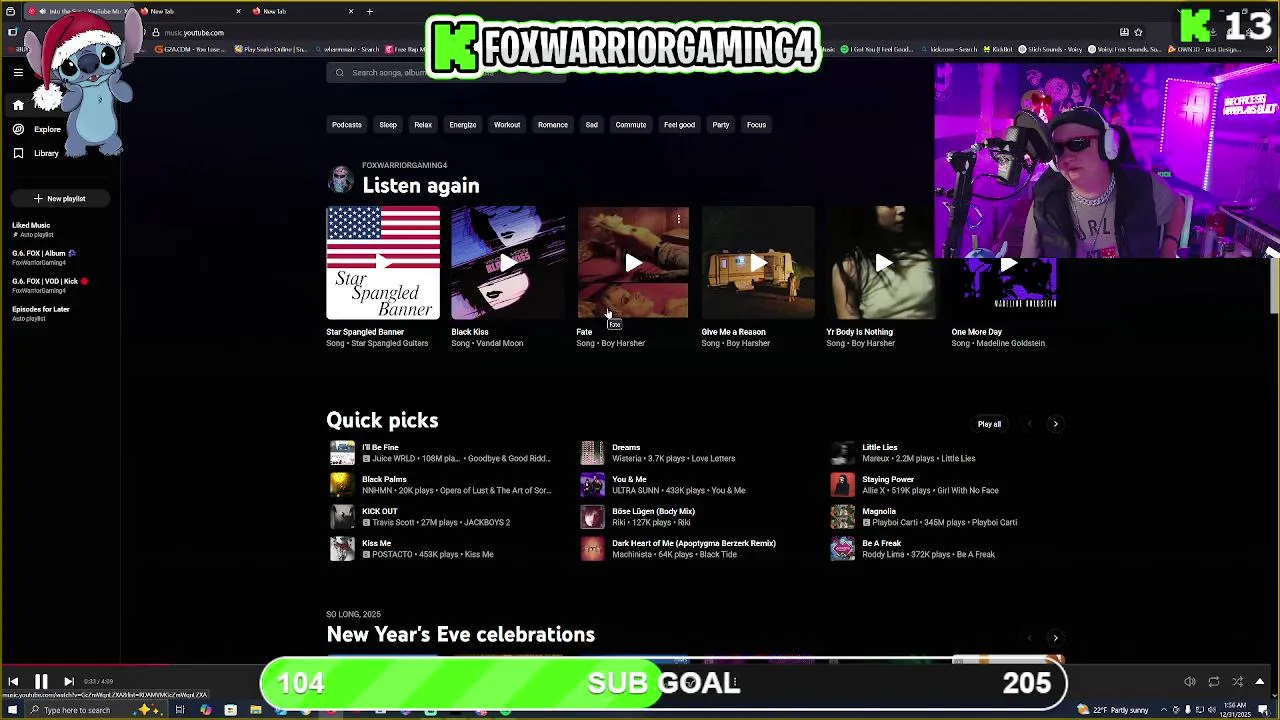Play Dark Heart of Me remix
The image size is (1280, 720).
pos(593,549)
